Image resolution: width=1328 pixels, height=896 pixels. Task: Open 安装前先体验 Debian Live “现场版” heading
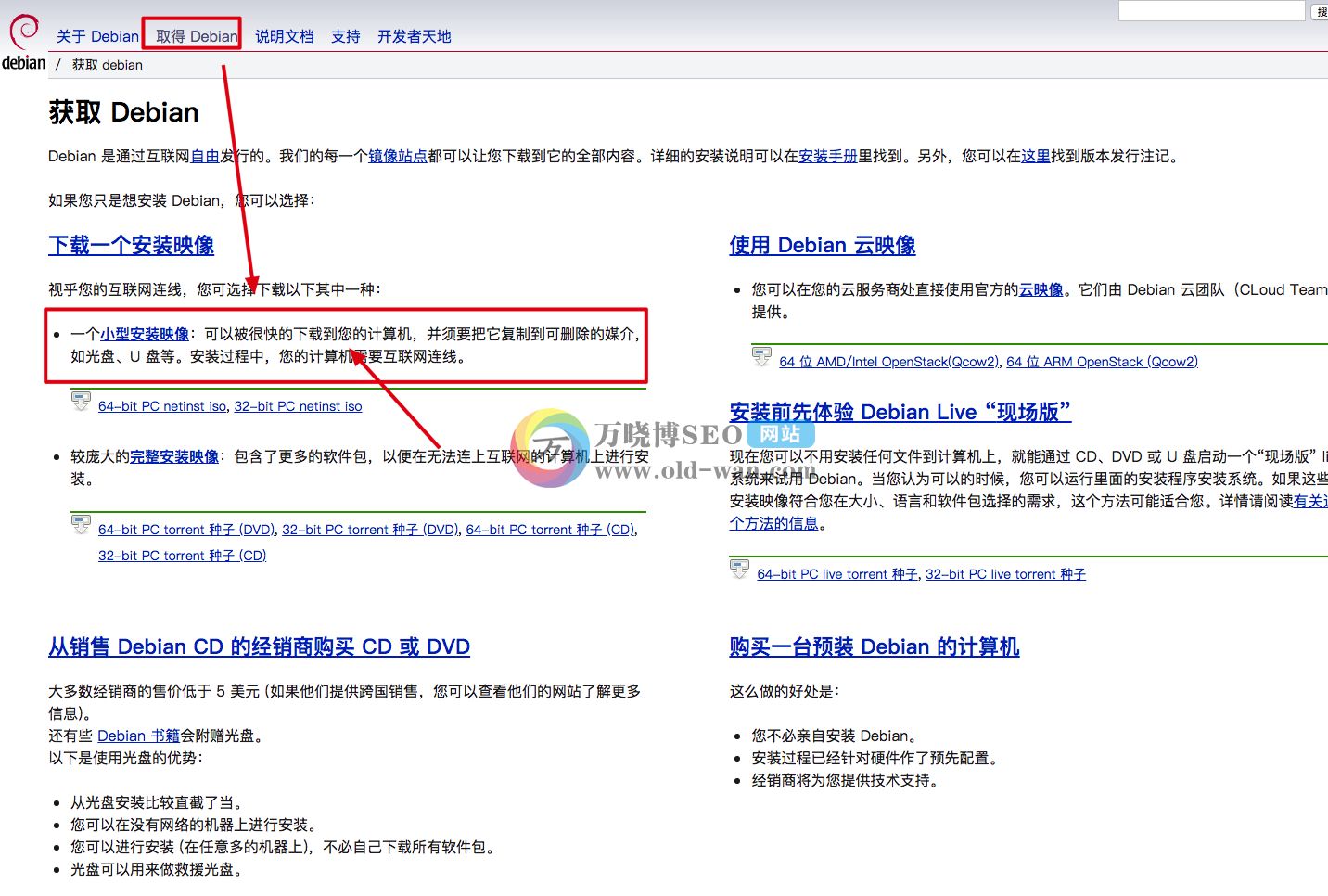pyautogui.click(x=900, y=412)
